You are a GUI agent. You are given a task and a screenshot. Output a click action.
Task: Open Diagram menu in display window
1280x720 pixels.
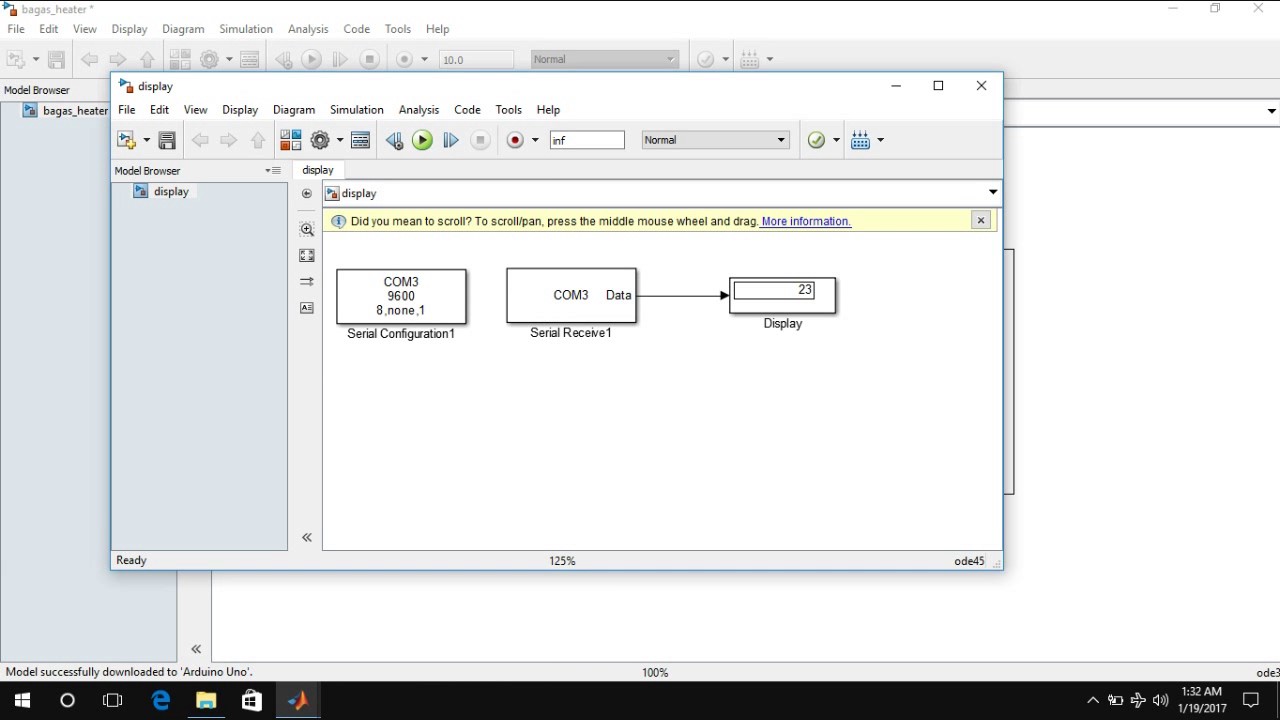pos(294,109)
